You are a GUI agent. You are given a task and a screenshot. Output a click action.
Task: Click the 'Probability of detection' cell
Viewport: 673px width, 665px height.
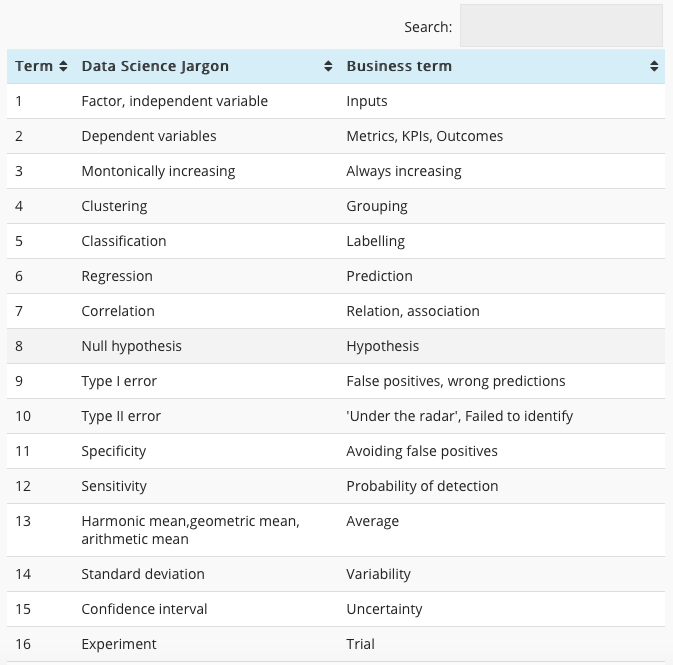tap(422, 486)
